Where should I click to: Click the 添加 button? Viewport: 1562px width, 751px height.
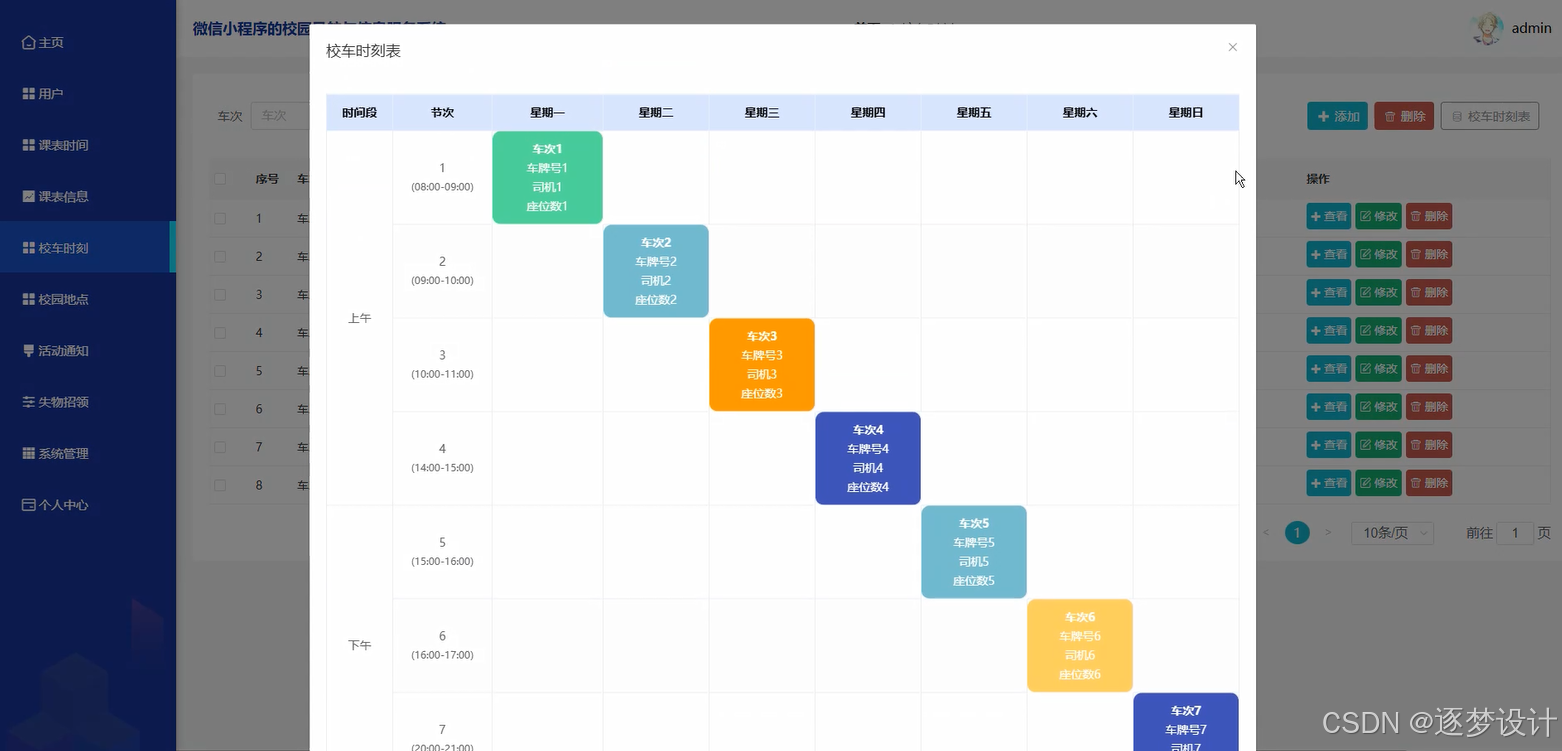(x=1338, y=116)
